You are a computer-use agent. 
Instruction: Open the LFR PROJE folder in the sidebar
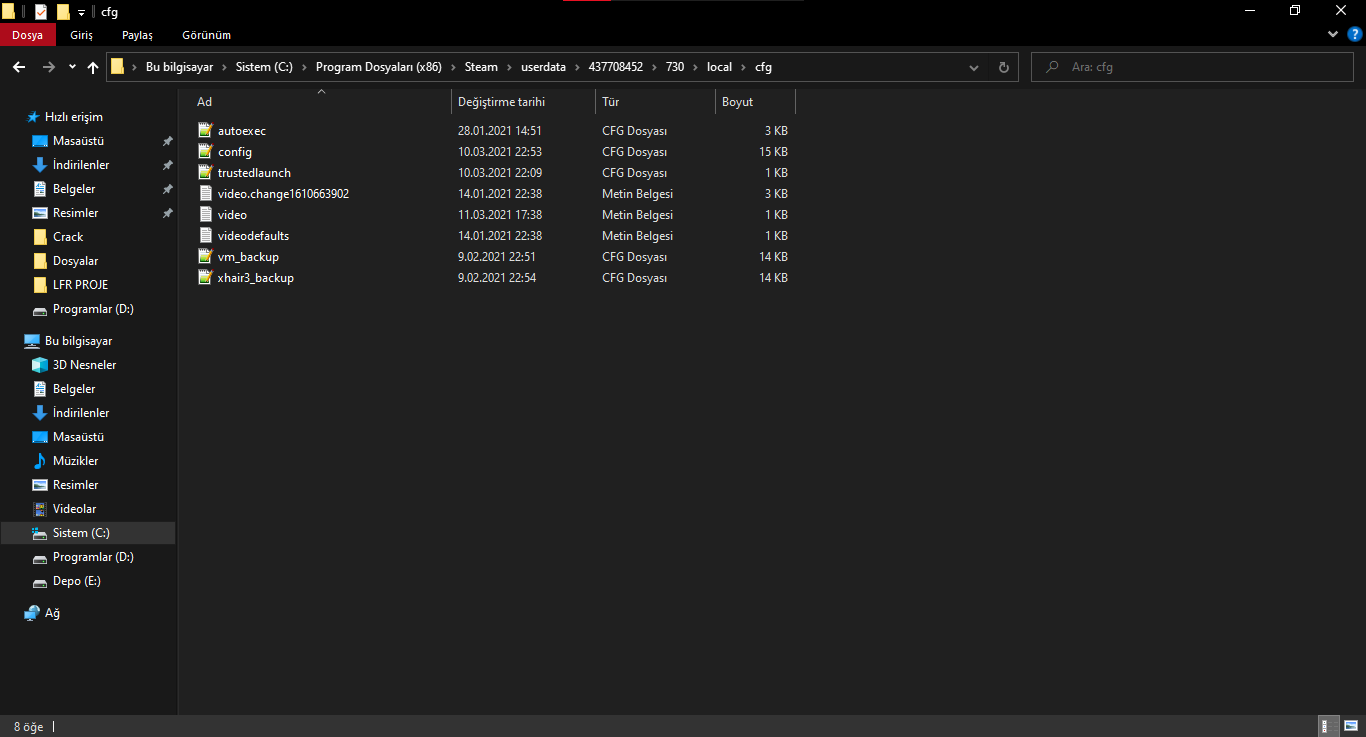tap(80, 285)
